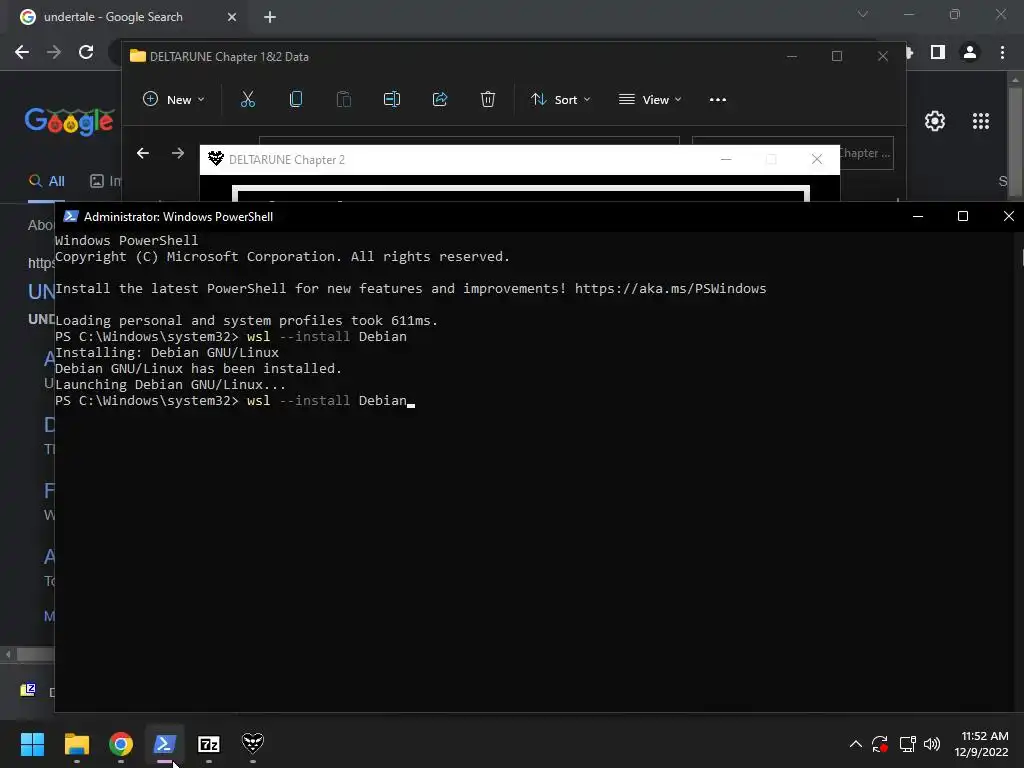The height and width of the screenshot is (768, 1024).
Task: Open the Sort dropdown in File Explorer
Action: pyautogui.click(x=560, y=99)
